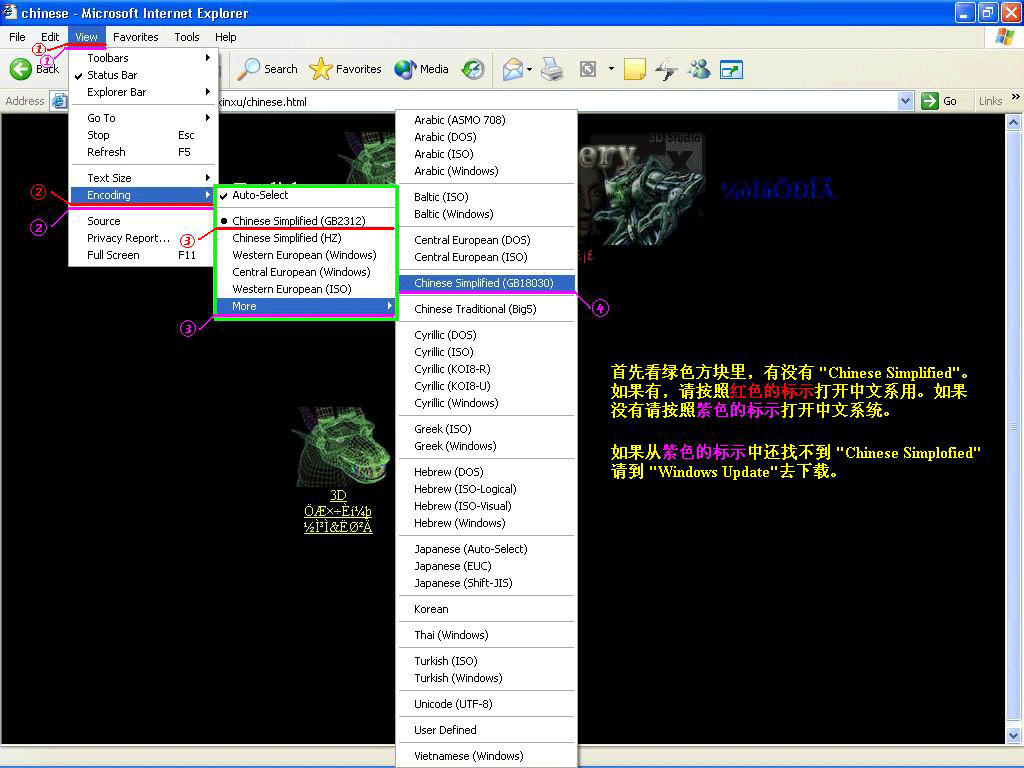Click the green wireframe dragon thumbnail
The width and height of the screenshot is (1024, 768).
(x=341, y=446)
